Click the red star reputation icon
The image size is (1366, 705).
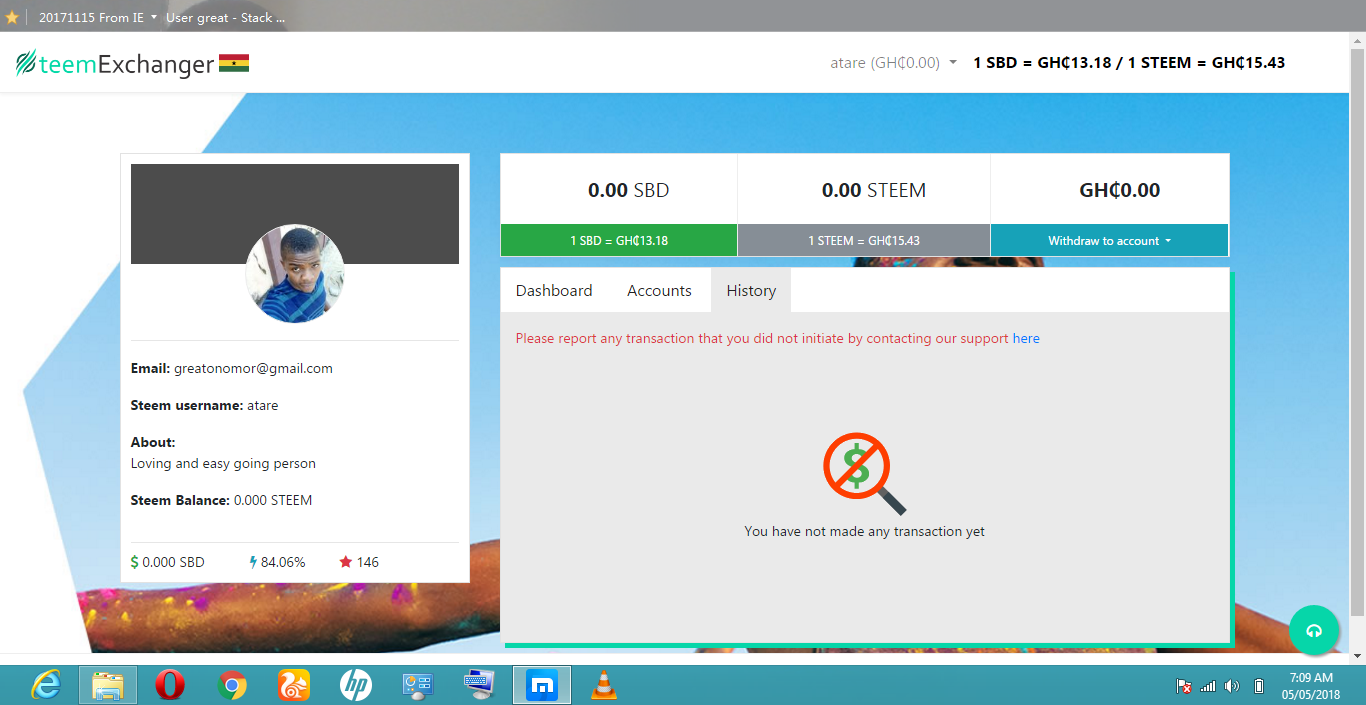[344, 562]
